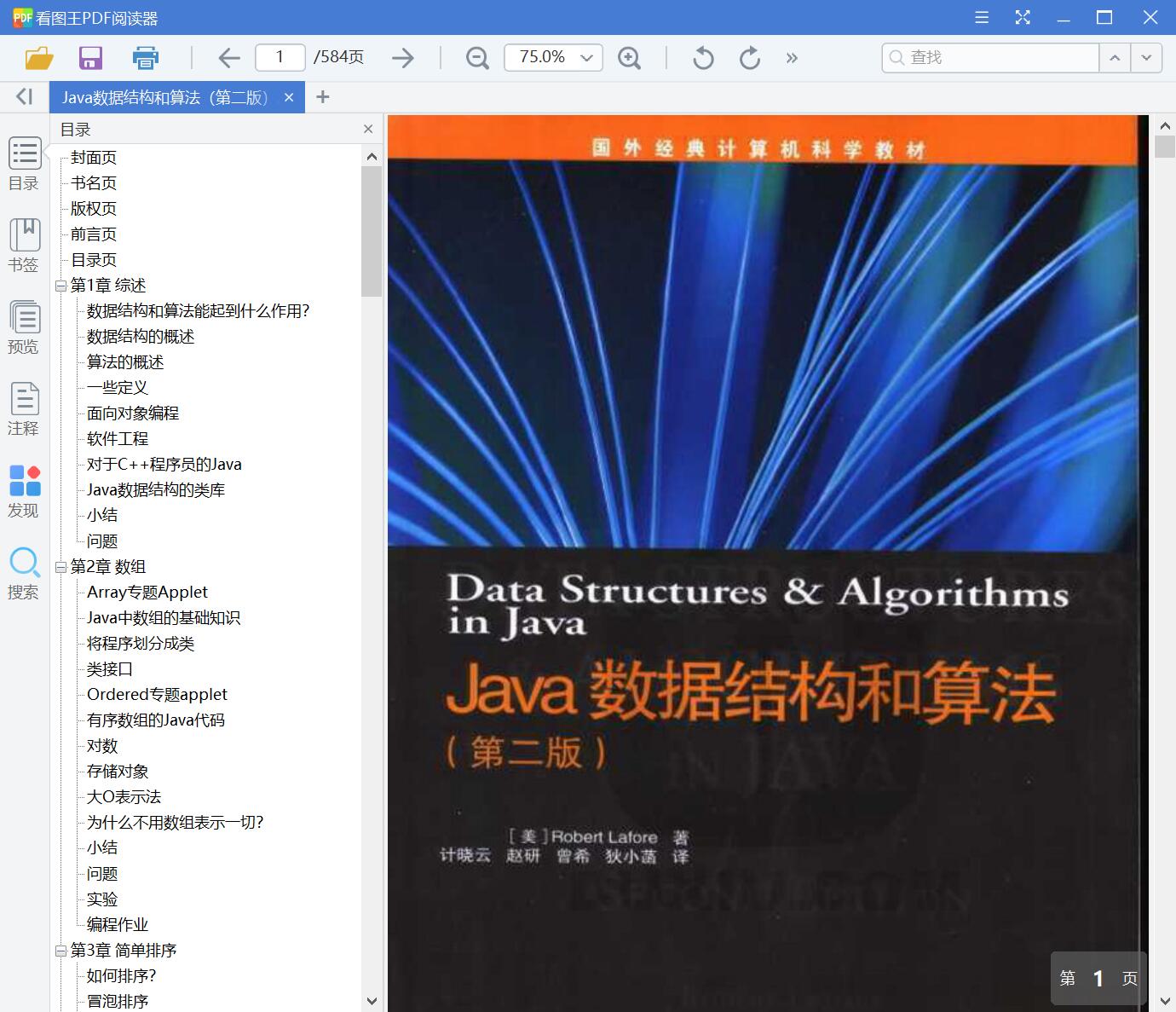Add a new tab with plus button
The image size is (1176, 1012).
coord(322,97)
